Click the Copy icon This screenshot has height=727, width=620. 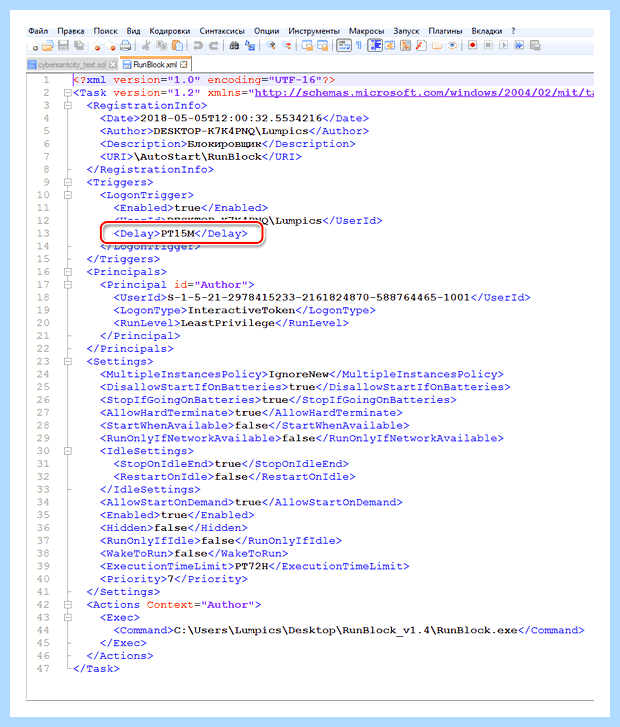click(161, 45)
